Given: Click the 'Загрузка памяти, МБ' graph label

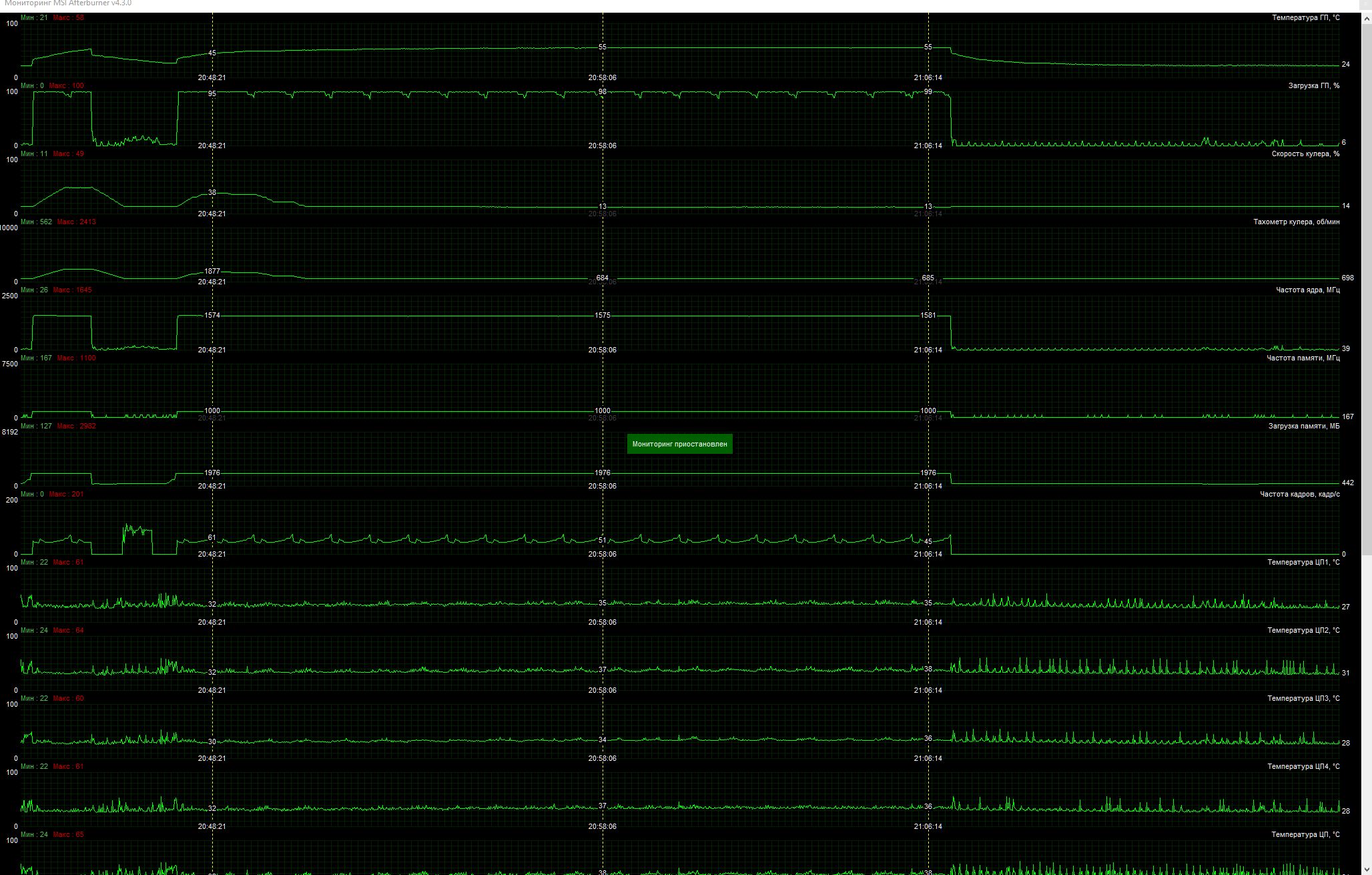Looking at the screenshot, I should click(1303, 426).
